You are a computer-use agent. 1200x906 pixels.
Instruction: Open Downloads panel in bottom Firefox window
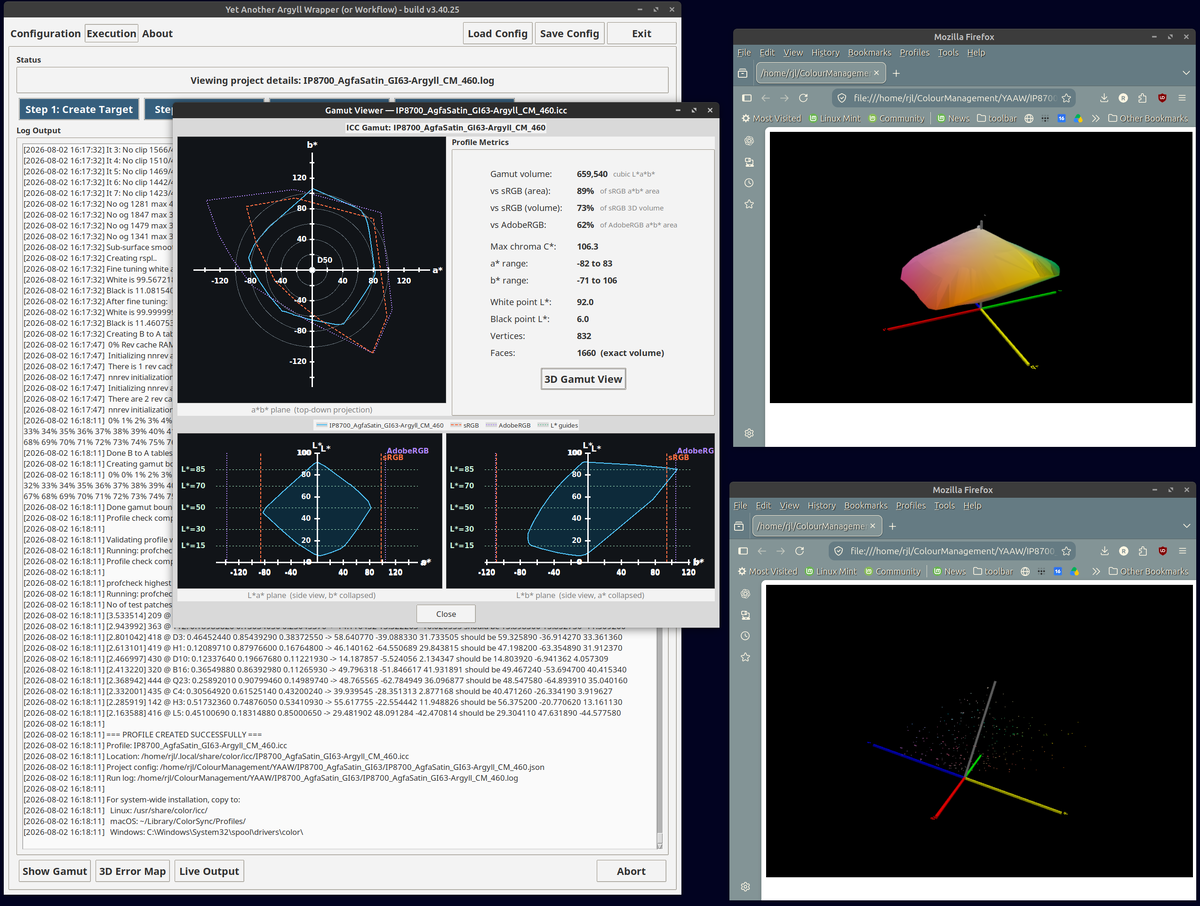click(1104, 551)
